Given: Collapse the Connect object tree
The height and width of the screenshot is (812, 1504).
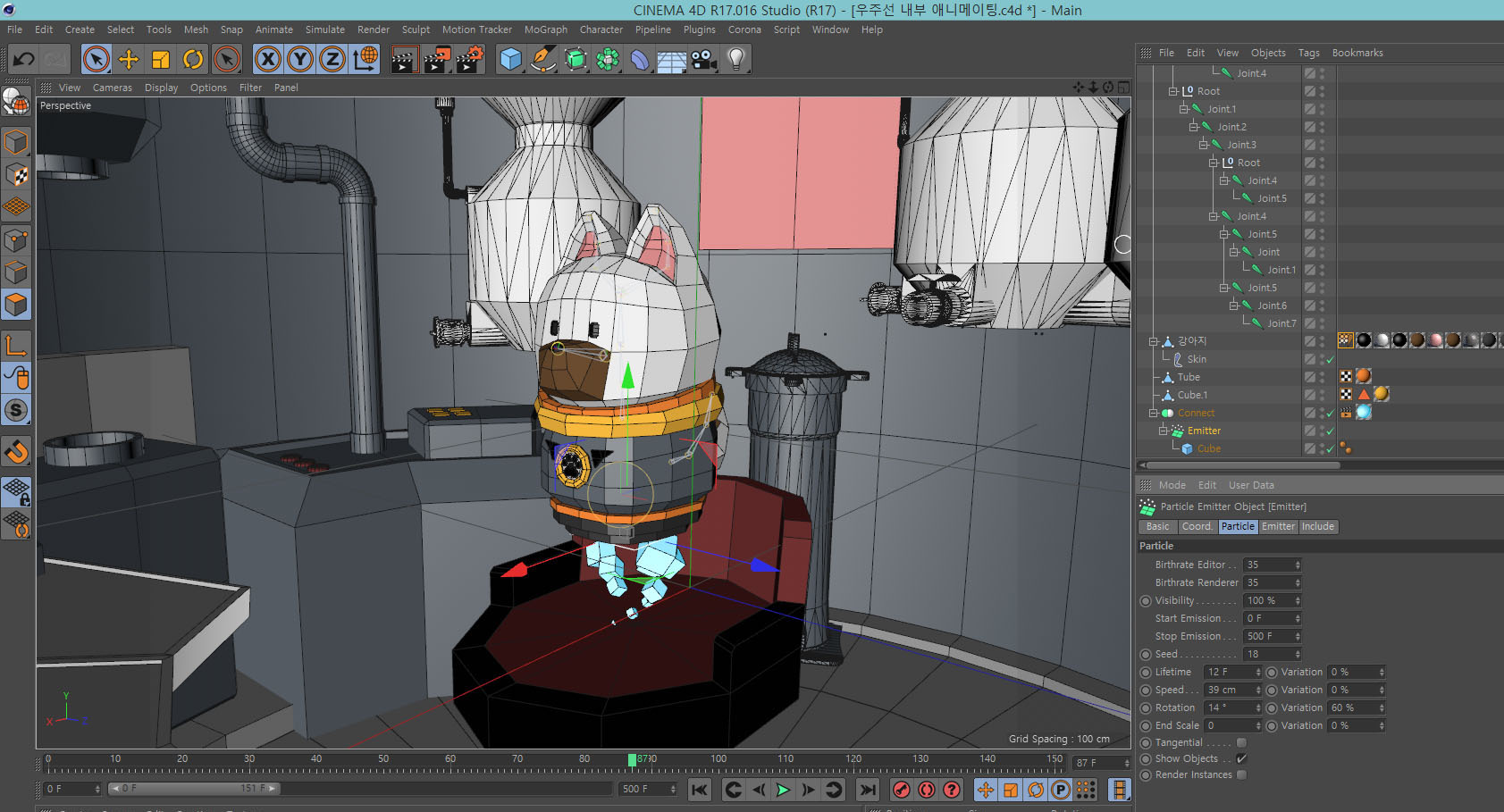Looking at the screenshot, I should (1153, 413).
